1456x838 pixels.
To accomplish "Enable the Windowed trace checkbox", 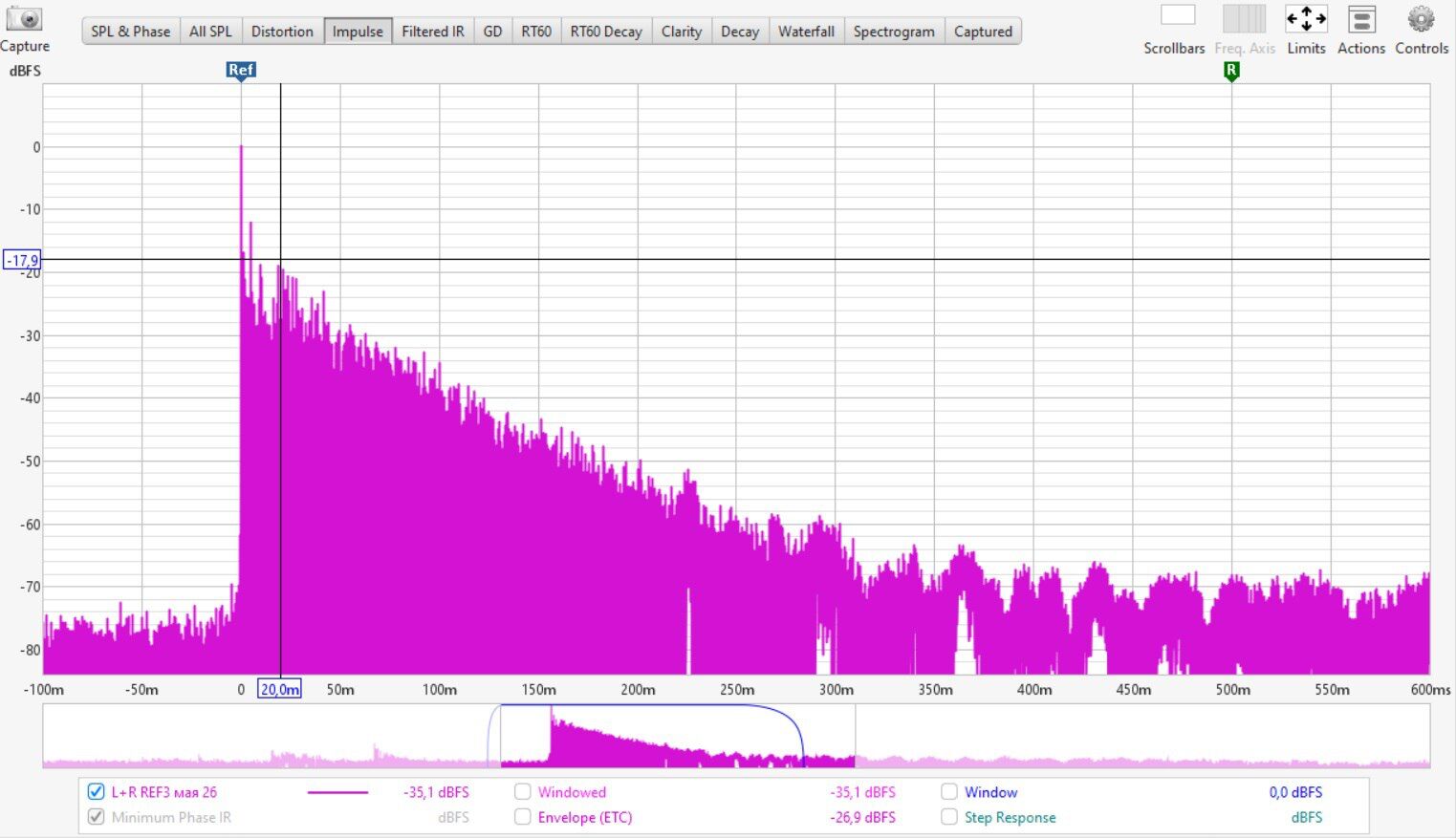I will 523,791.
